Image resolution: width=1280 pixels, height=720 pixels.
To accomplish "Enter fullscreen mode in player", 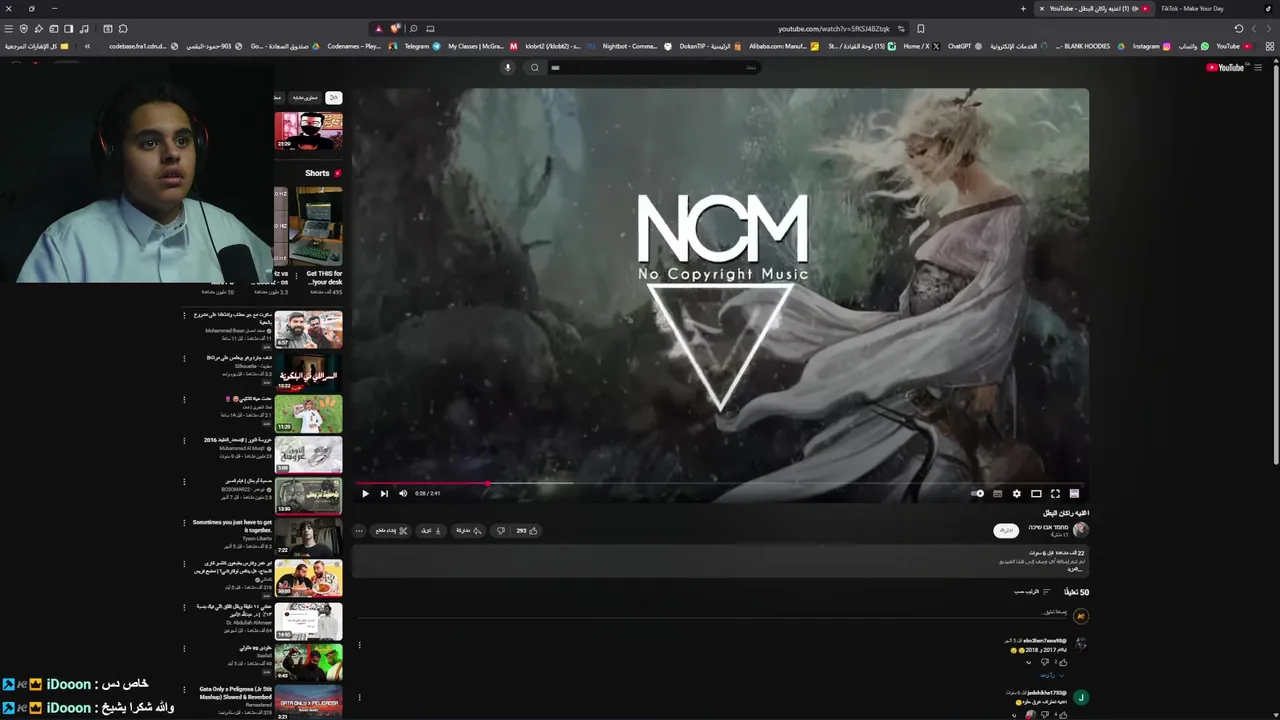I will coord(1055,493).
